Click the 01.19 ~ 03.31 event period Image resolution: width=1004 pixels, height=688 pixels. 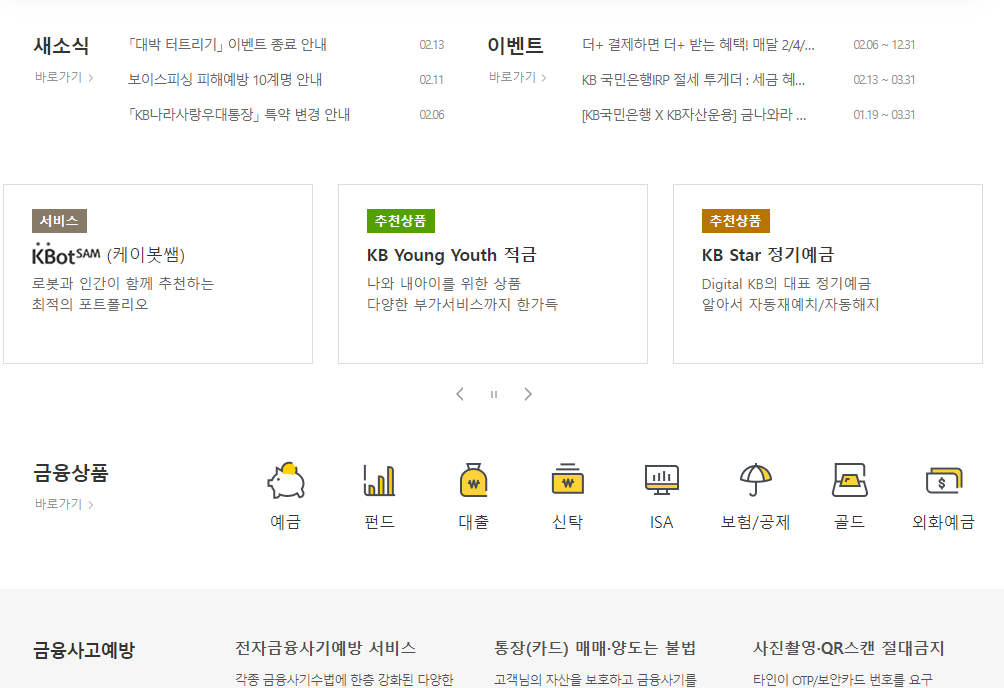(884, 115)
